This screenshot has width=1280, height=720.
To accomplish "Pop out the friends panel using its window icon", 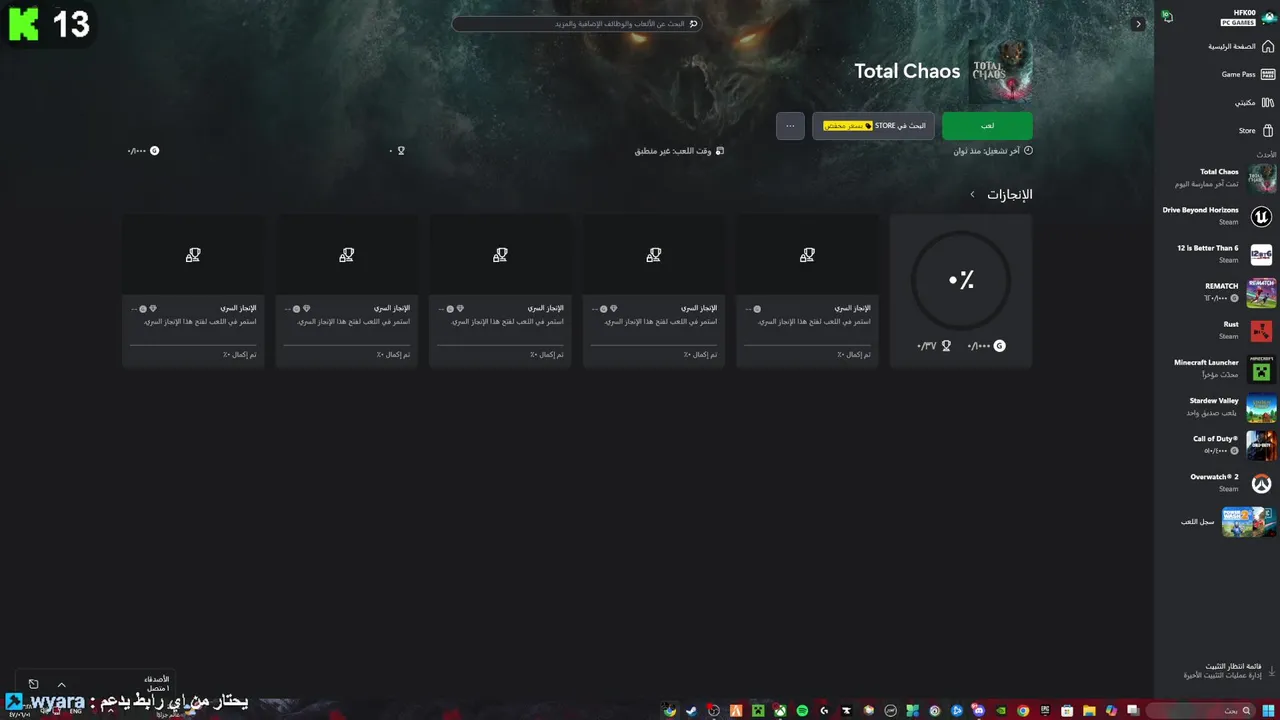I will click(x=33, y=684).
